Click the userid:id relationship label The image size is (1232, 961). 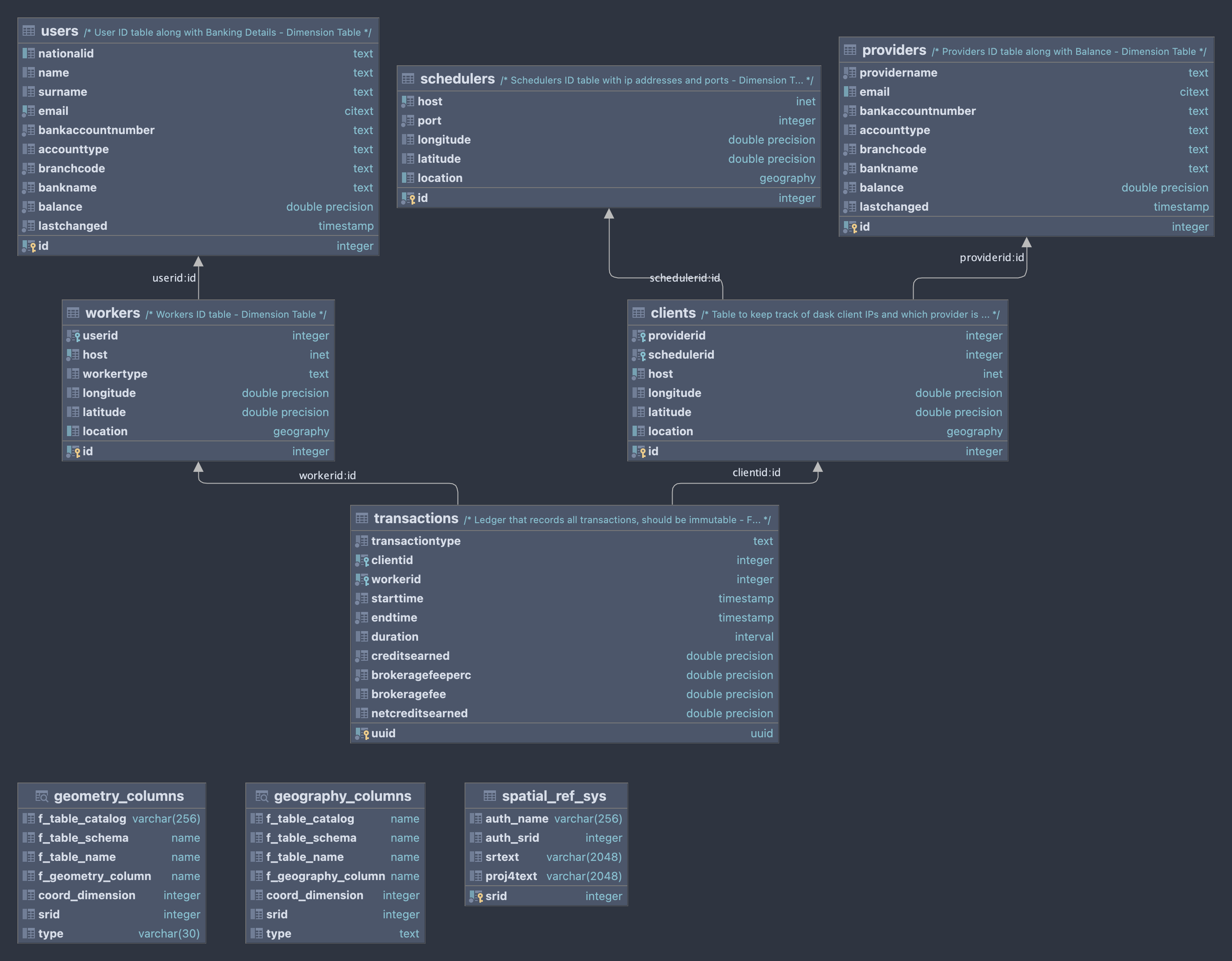click(174, 278)
